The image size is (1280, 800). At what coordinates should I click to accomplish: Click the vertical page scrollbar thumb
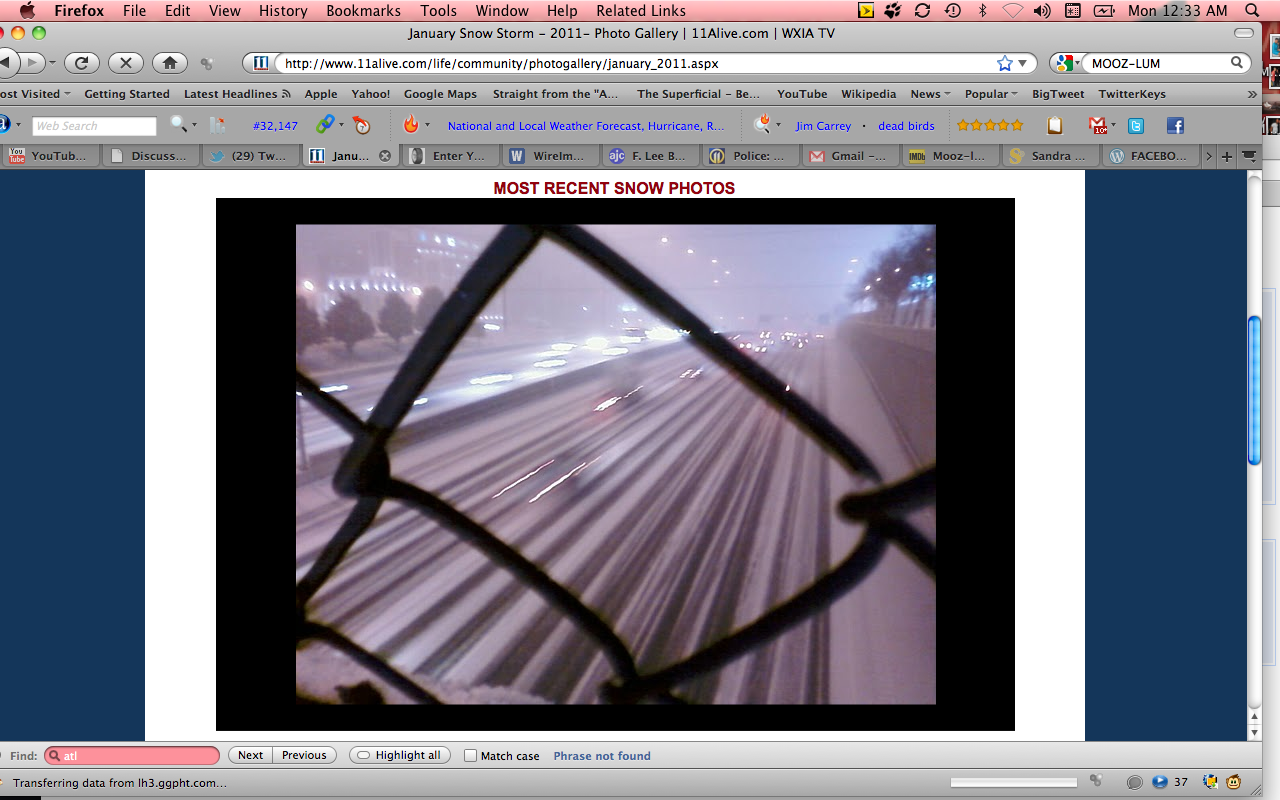[x=1254, y=390]
